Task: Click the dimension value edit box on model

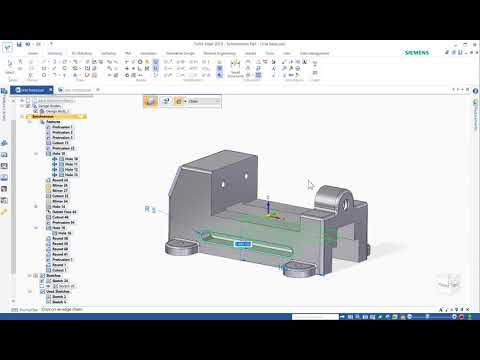Action: click(x=243, y=244)
